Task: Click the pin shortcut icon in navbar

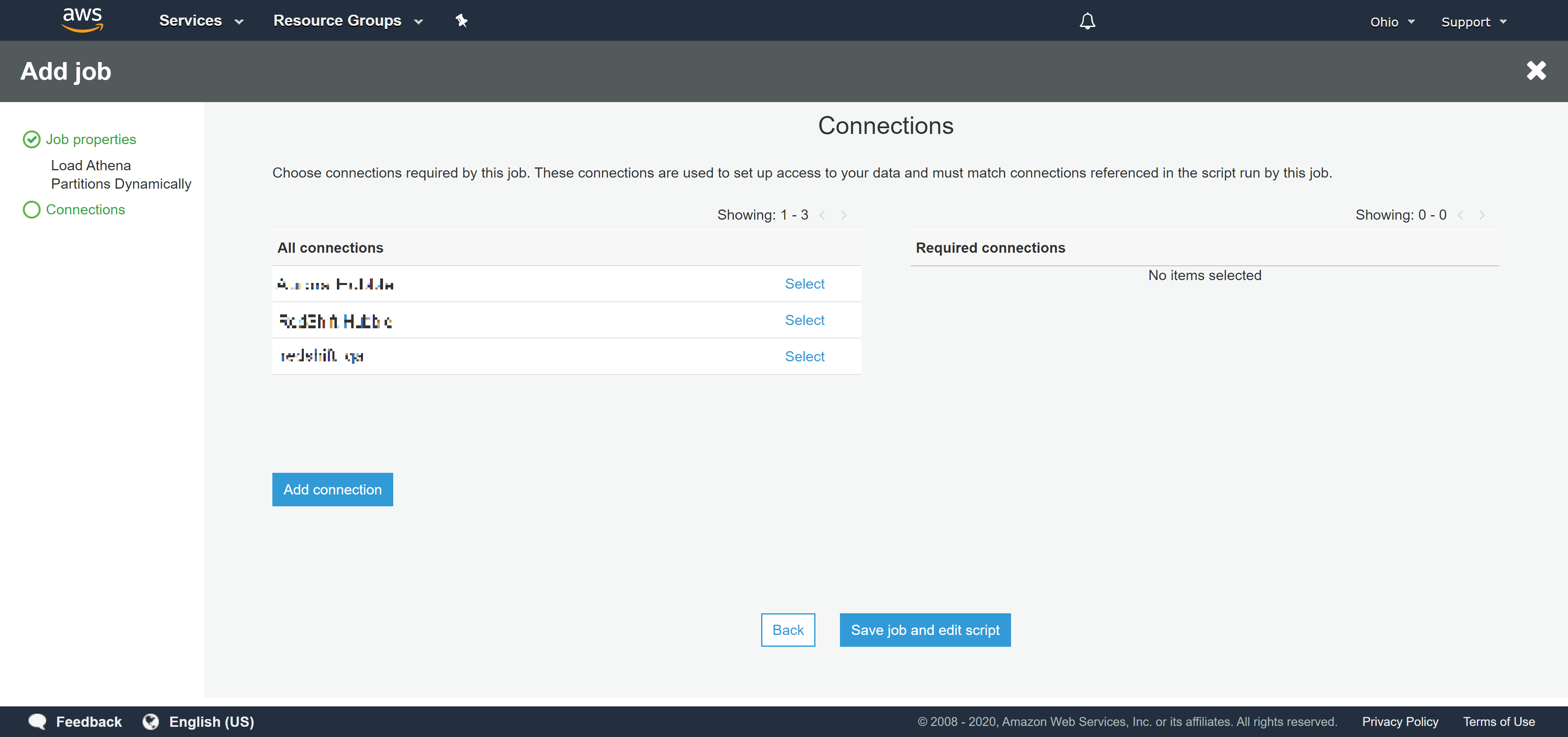Action: [x=461, y=20]
